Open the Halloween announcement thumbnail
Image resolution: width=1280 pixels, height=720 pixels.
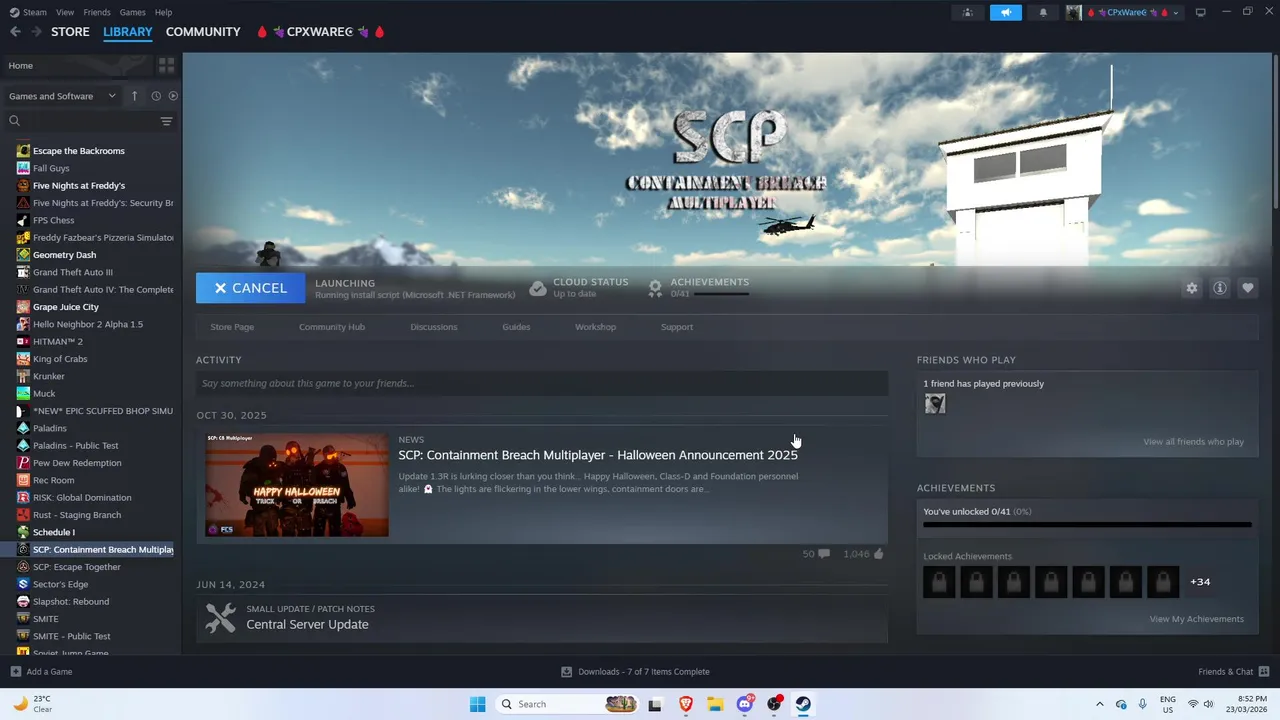(297, 484)
